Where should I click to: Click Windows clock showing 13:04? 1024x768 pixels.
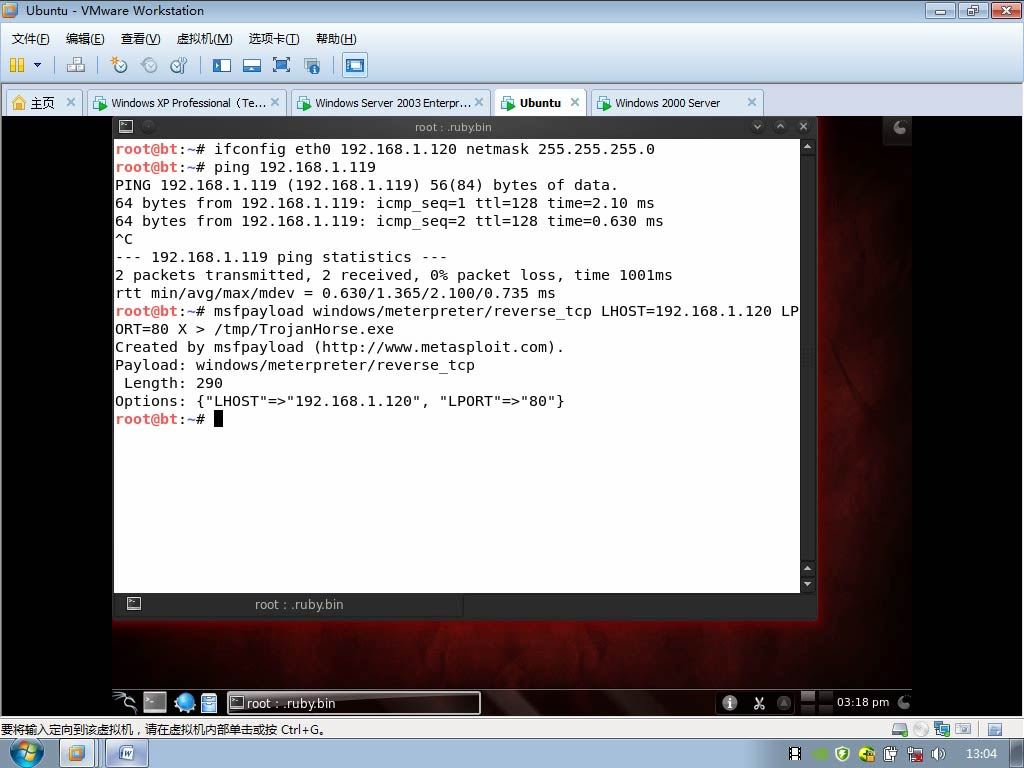click(981, 754)
